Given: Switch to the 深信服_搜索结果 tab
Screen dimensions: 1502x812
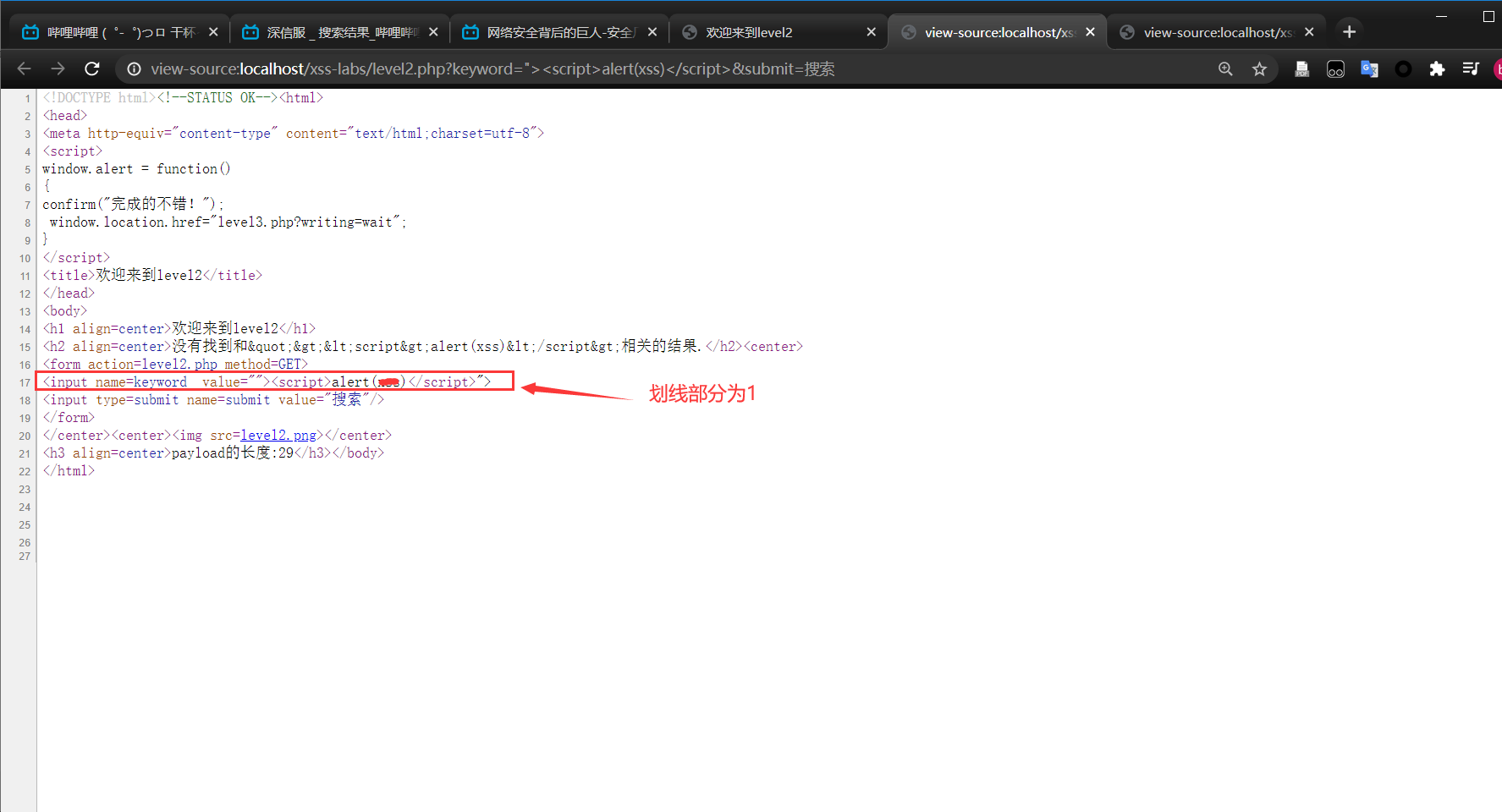Looking at the screenshot, I should point(338,32).
